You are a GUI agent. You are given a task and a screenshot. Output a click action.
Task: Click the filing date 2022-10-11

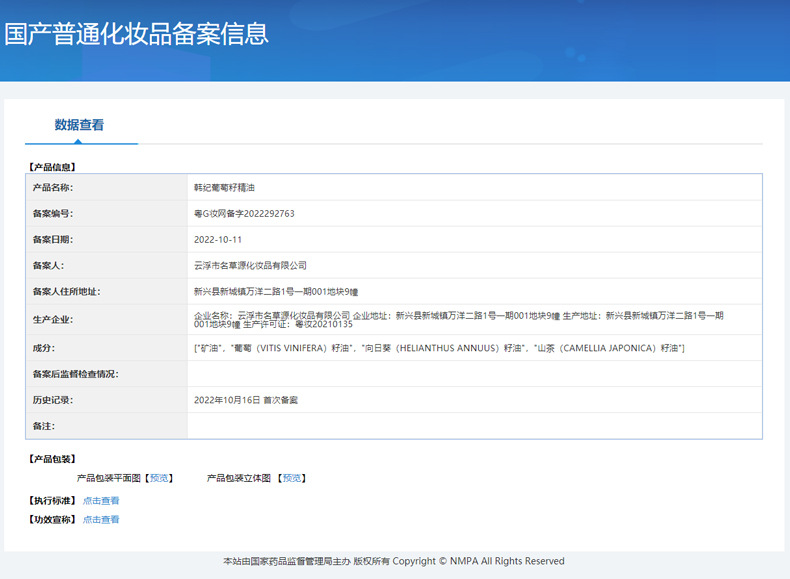point(218,240)
